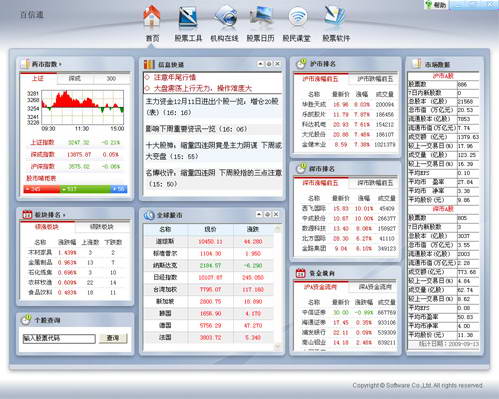The width and height of the screenshot is (499, 399).
Task: Click the 信息快递 panel icon
Action: tap(149, 64)
